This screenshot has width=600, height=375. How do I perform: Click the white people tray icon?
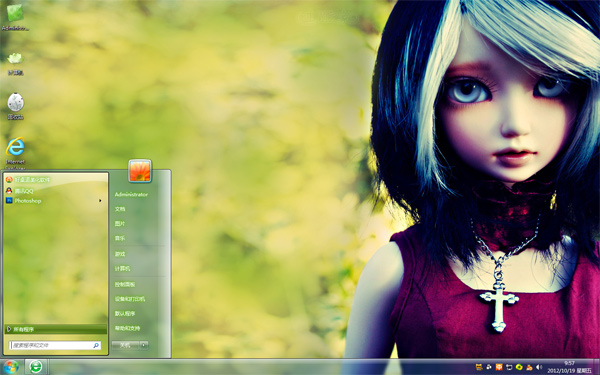click(489, 367)
